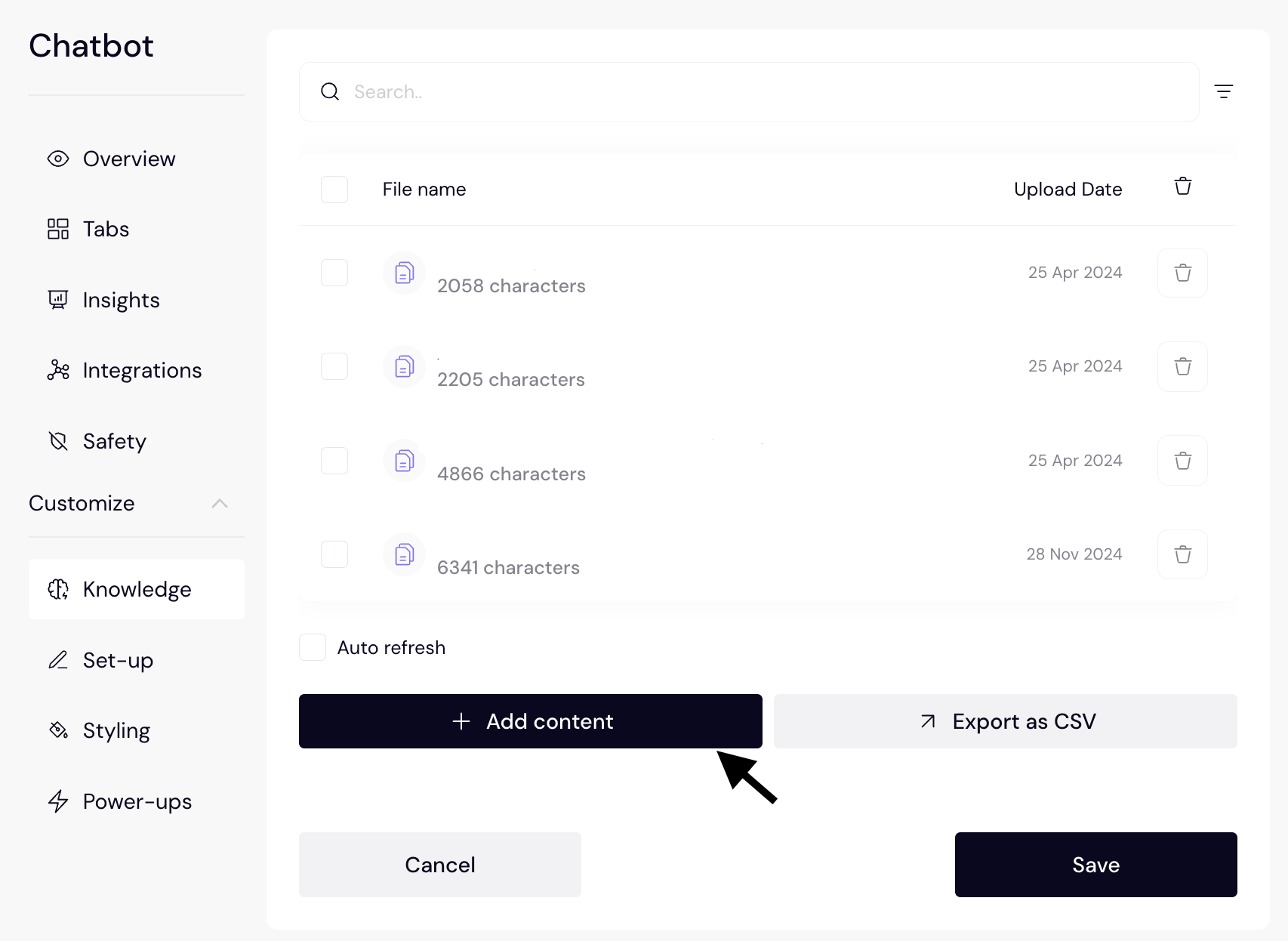Viewport: 1288px width, 941px height.
Task: Click the Auto refresh label text
Action: tap(391, 647)
